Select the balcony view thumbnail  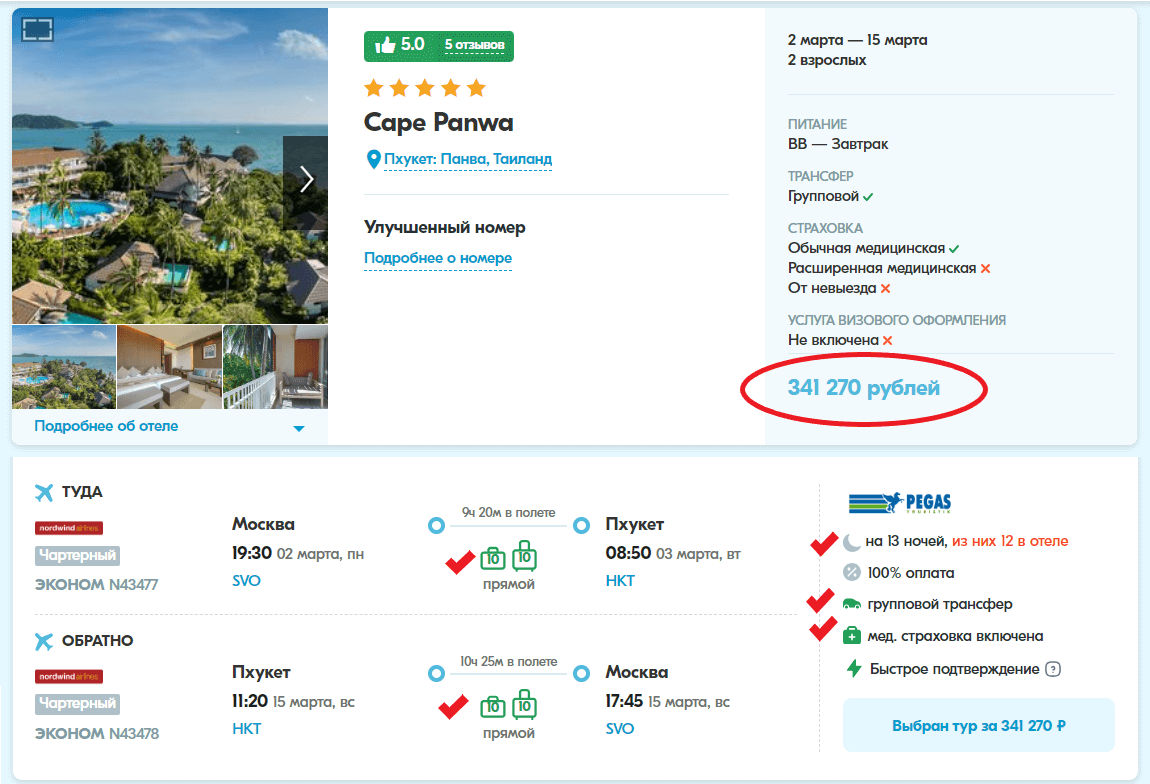[x=275, y=367]
